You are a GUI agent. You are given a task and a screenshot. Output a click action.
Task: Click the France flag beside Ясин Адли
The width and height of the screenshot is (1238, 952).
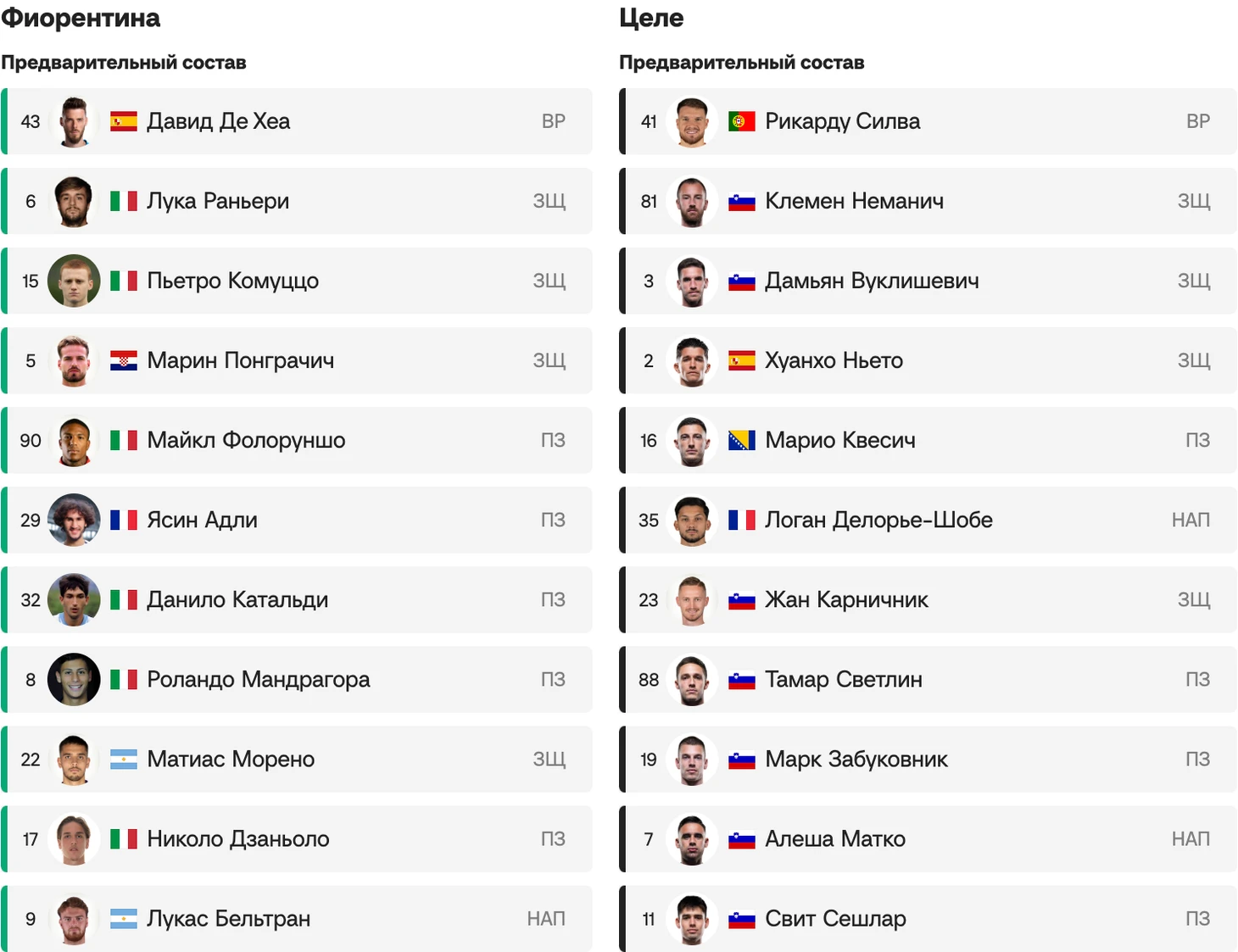pyautogui.click(x=124, y=521)
